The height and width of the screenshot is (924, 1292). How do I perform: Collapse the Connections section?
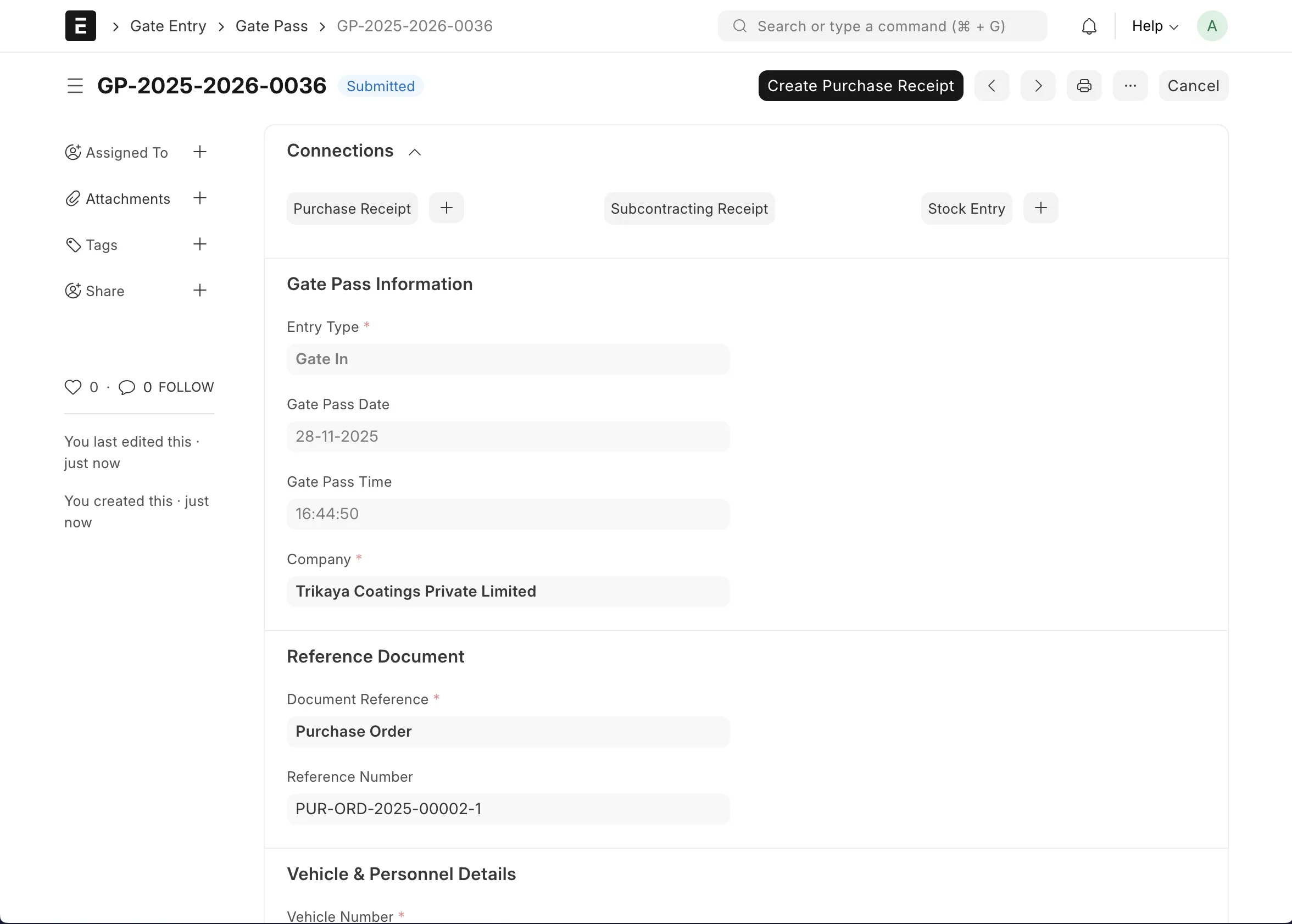pos(414,152)
